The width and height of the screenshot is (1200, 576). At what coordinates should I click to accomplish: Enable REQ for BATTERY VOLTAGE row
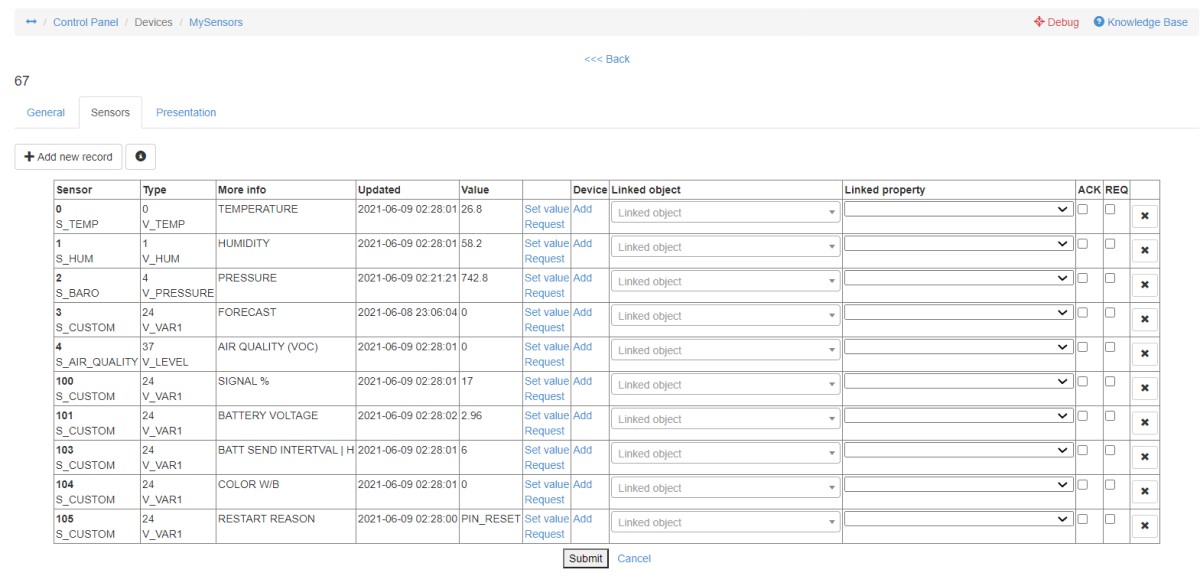click(1110, 416)
